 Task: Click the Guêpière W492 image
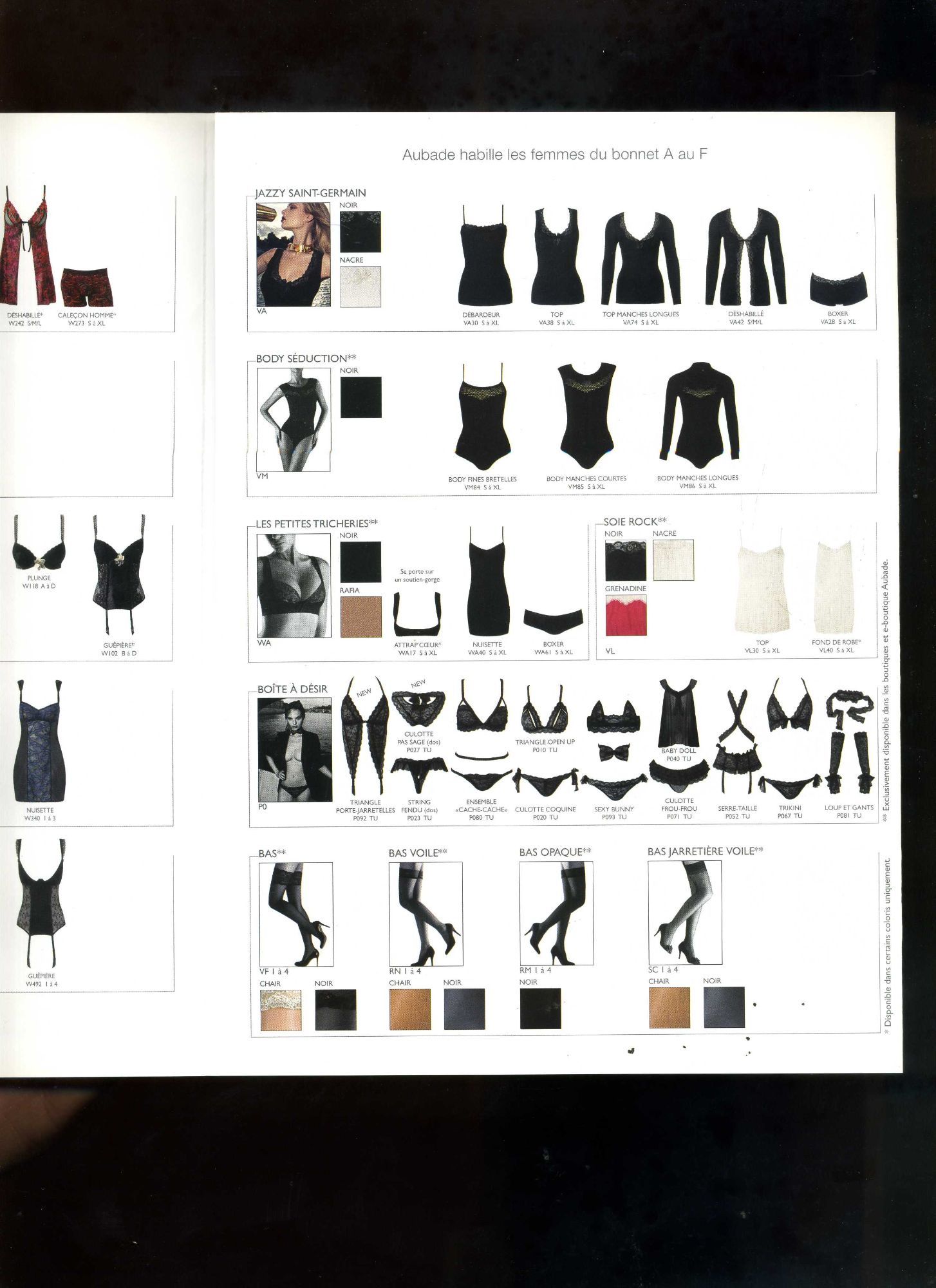point(41,902)
